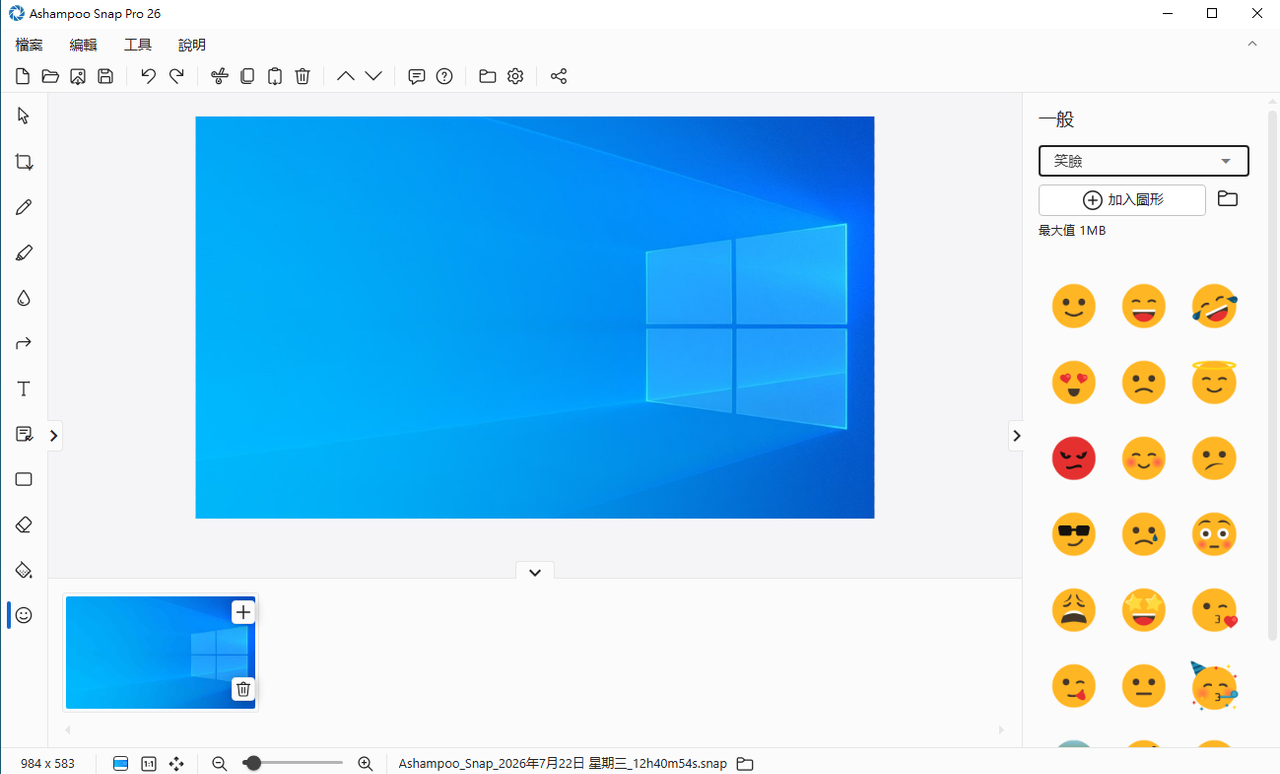Open the 說明 menu
Screen dimensions: 1280x774
pyautogui.click(x=192, y=45)
